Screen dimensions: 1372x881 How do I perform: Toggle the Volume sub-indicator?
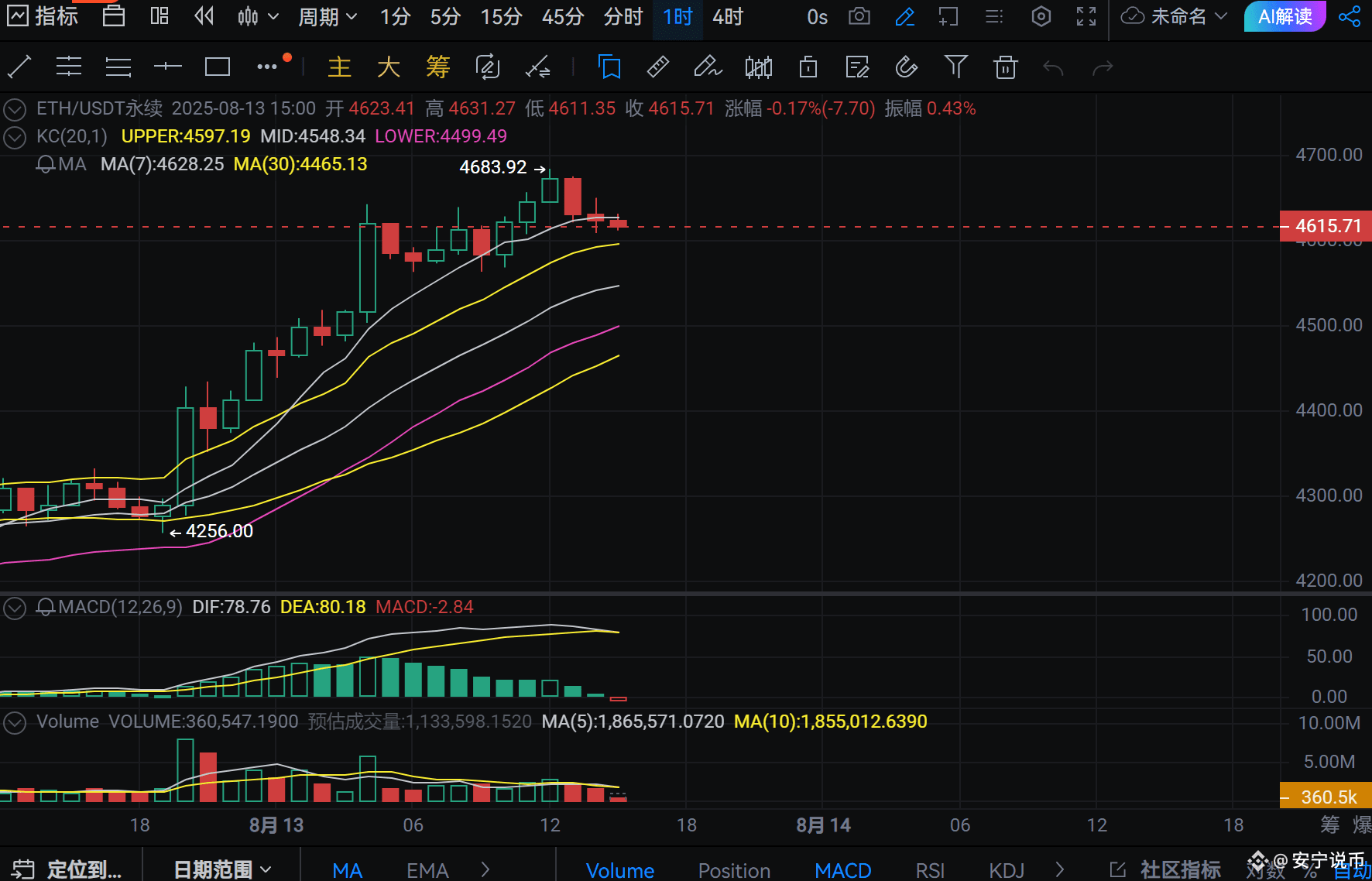tap(620, 870)
